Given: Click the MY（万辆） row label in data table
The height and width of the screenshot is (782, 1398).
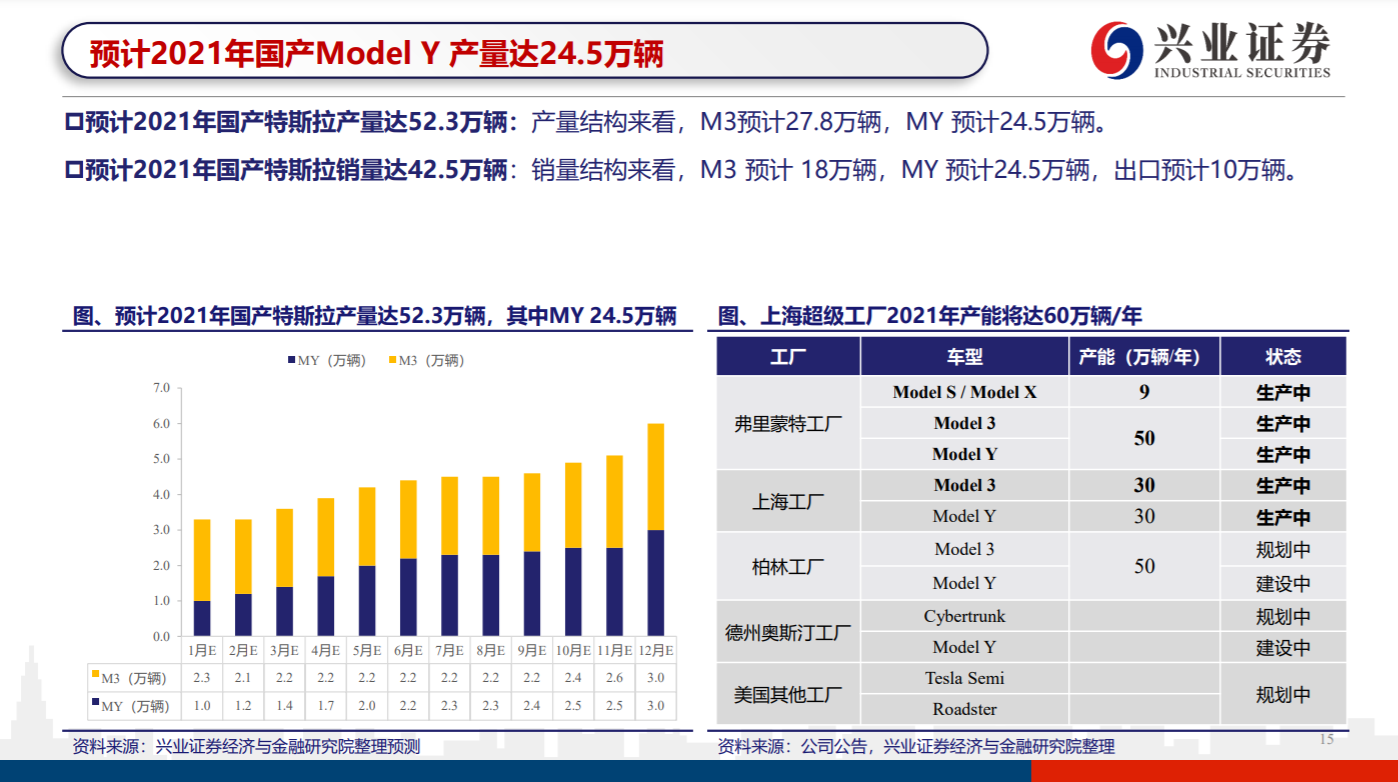Looking at the screenshot, I should tap(135, 706).
